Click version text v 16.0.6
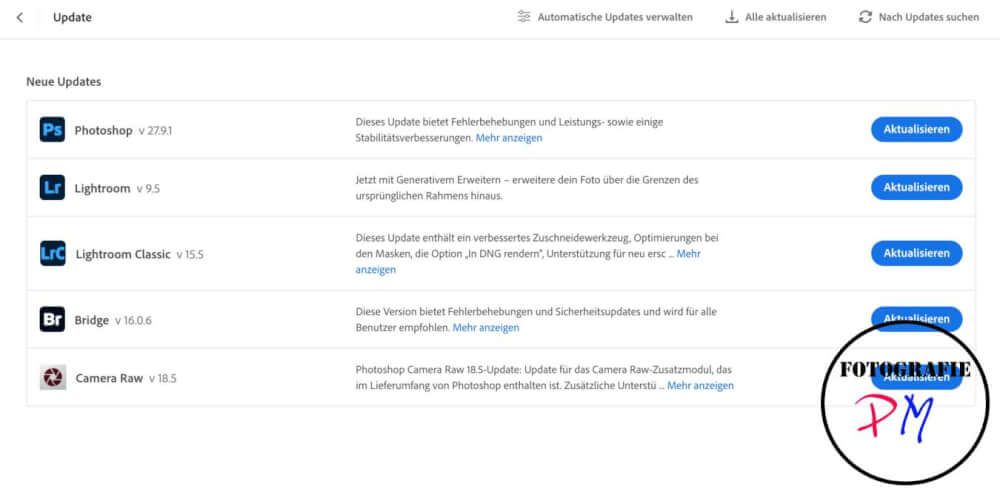This screenshot has width=1000, height=501. (133, 321)
